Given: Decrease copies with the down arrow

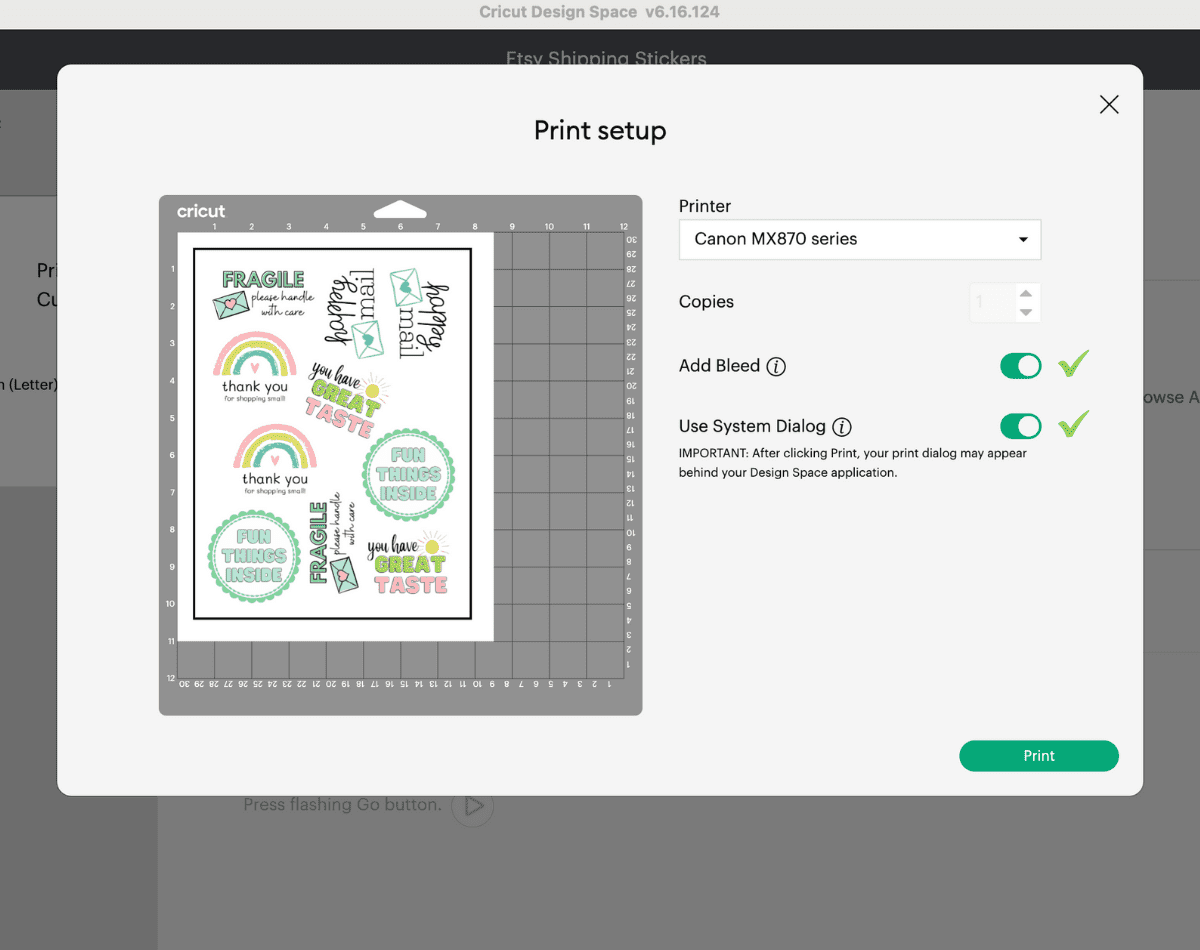Looking at the screenshot, I should 1025,312.
